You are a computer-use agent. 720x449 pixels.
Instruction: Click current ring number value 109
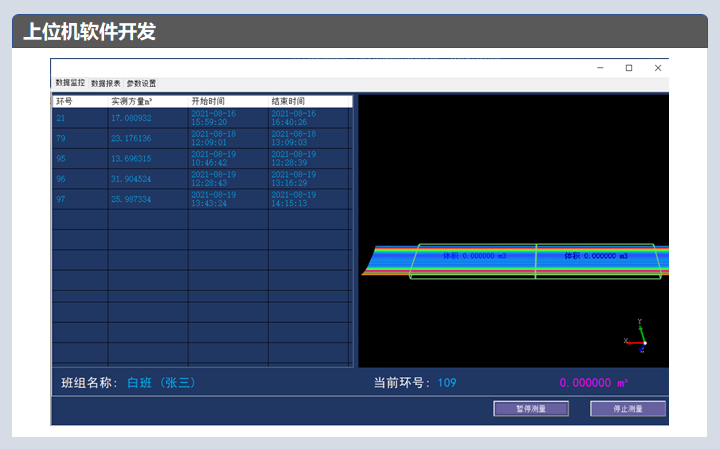click(447, 382)
